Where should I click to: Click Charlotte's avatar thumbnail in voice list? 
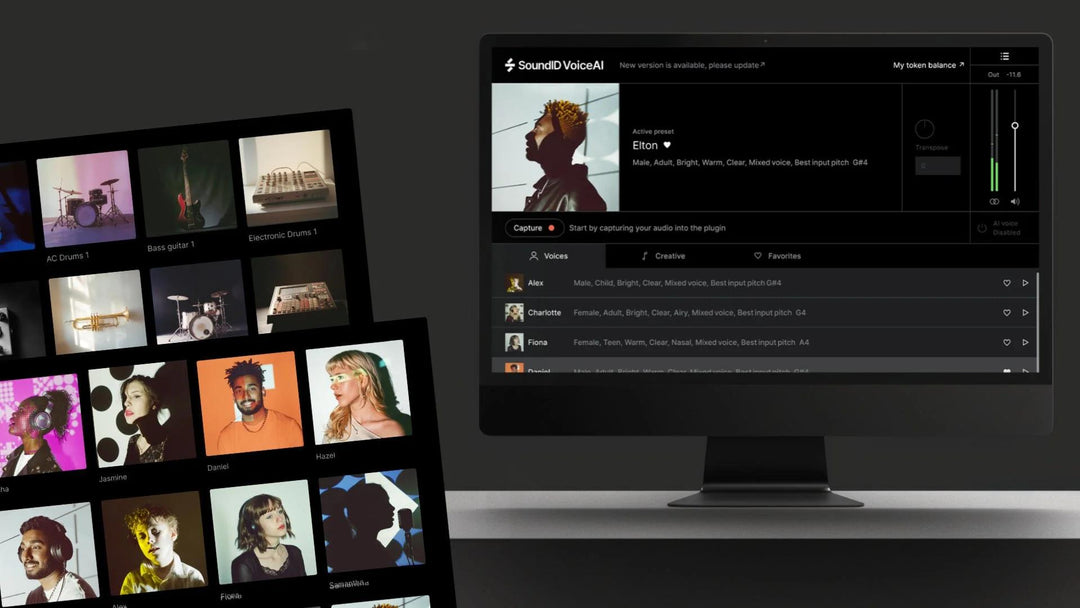[x=514, y=313]
